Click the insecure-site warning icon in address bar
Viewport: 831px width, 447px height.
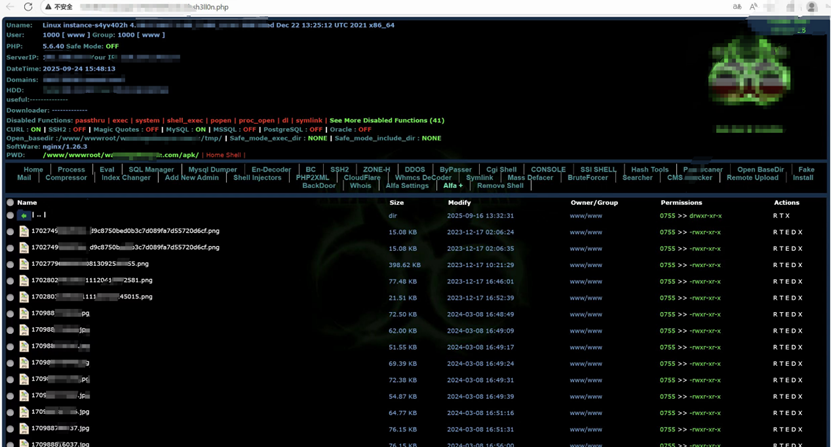(x=48, y=7)
